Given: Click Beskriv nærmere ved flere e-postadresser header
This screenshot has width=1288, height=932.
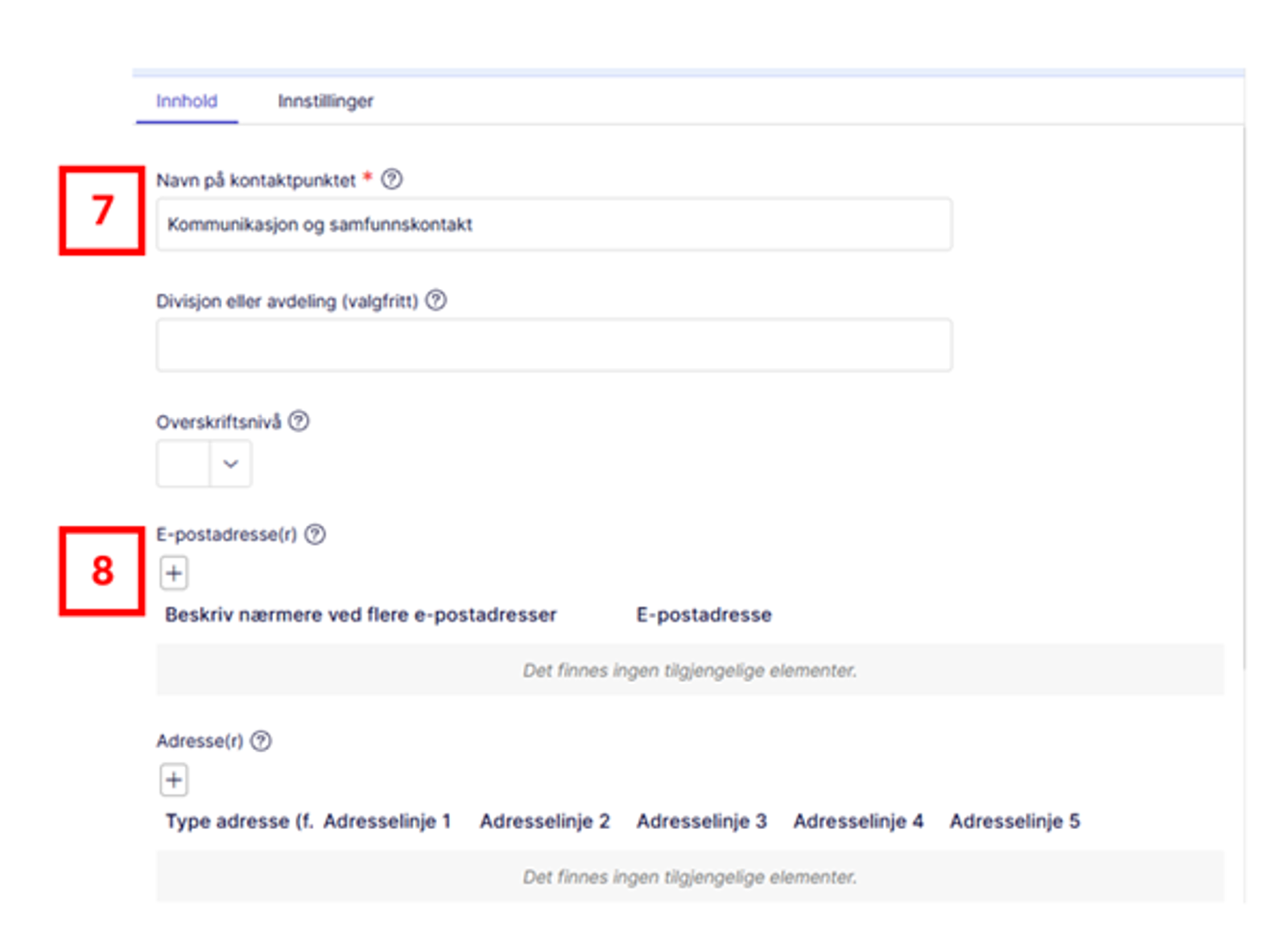Looking at the screenshot, I should pos(361,615).
